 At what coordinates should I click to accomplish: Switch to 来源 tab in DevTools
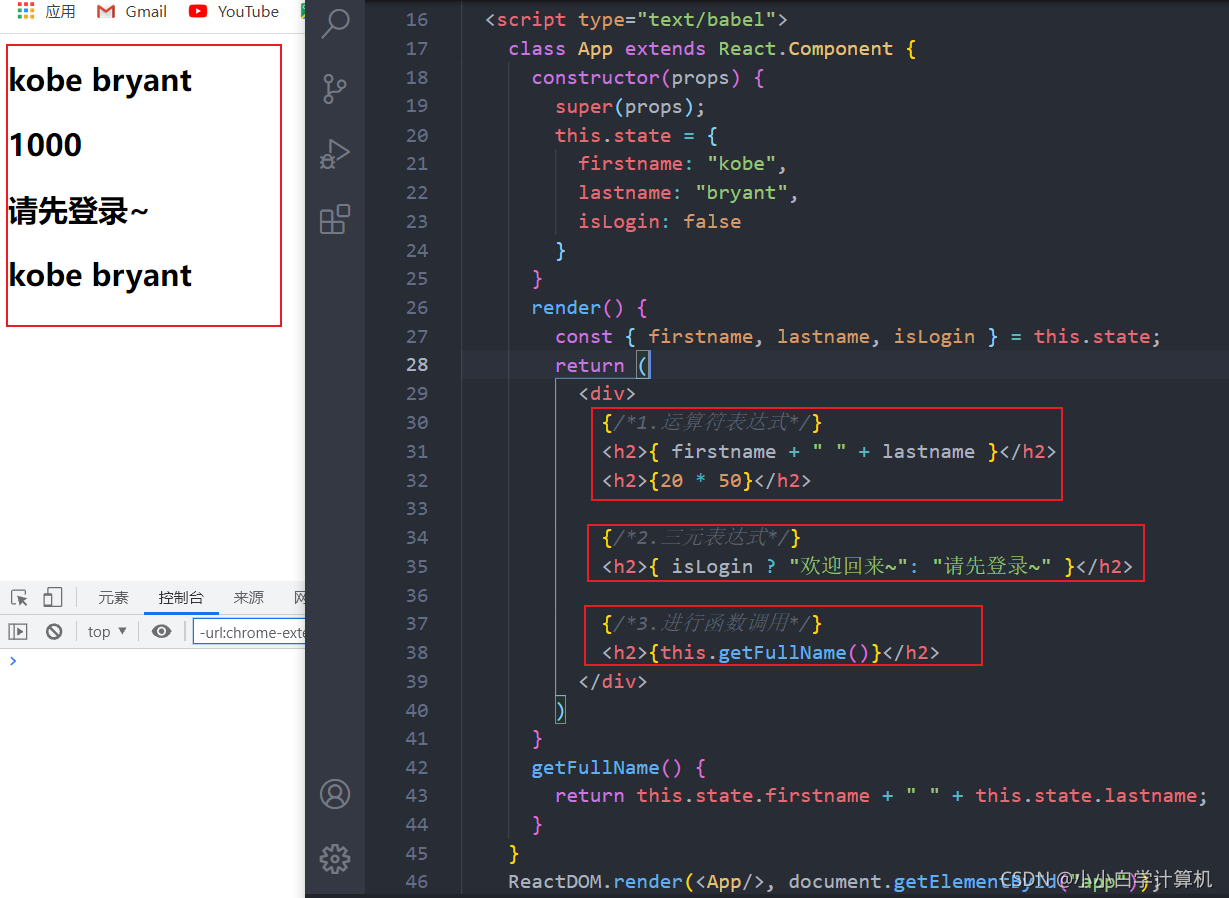point(249,598)
